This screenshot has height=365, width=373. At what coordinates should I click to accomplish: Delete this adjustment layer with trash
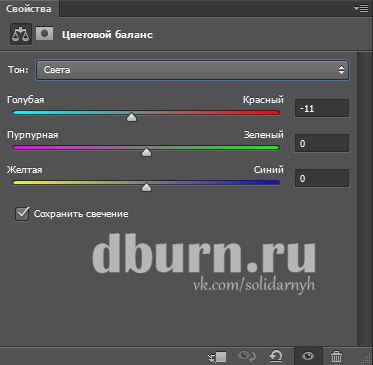(336, 356)
